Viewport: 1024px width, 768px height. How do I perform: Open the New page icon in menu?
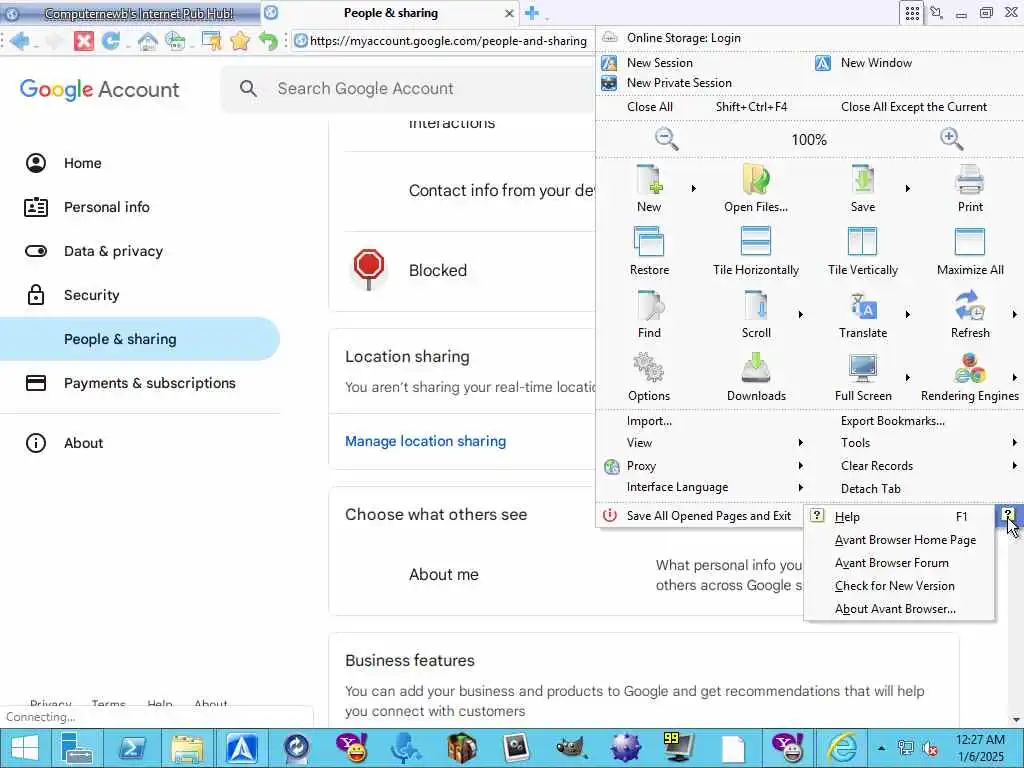[649, 180]
